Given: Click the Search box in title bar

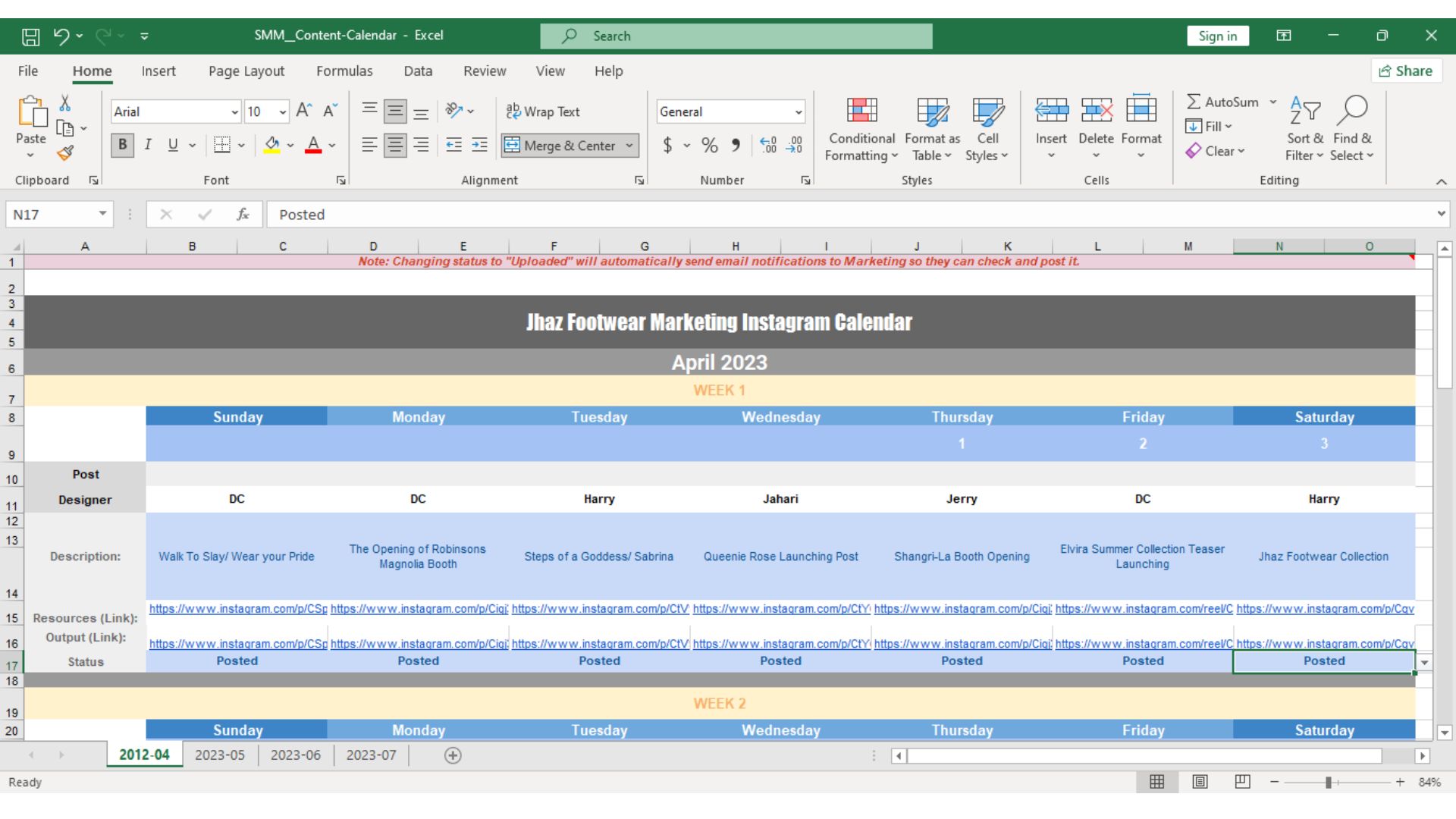Looking at the screenshot, I should tap(736, 36).
